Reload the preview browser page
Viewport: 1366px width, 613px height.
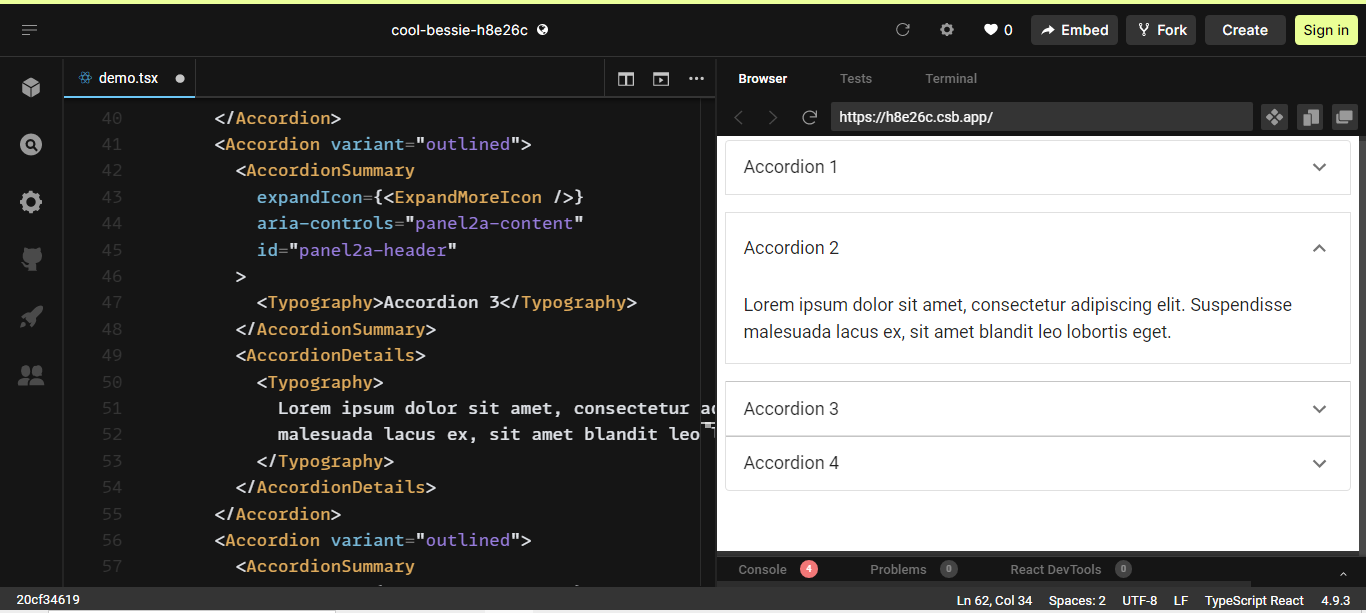click(x=810, y=117)
